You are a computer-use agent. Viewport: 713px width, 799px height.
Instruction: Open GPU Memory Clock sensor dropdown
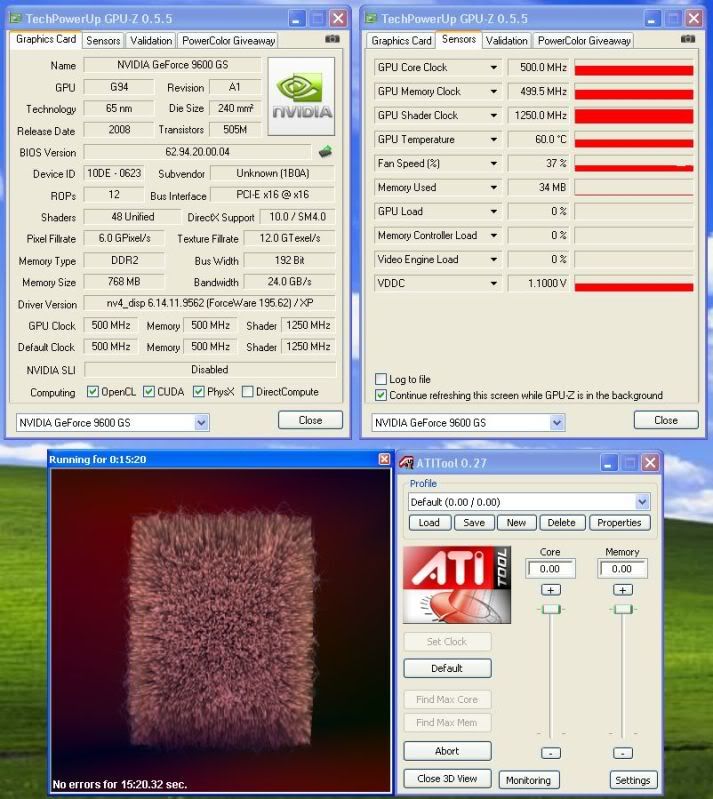[493, 91]
